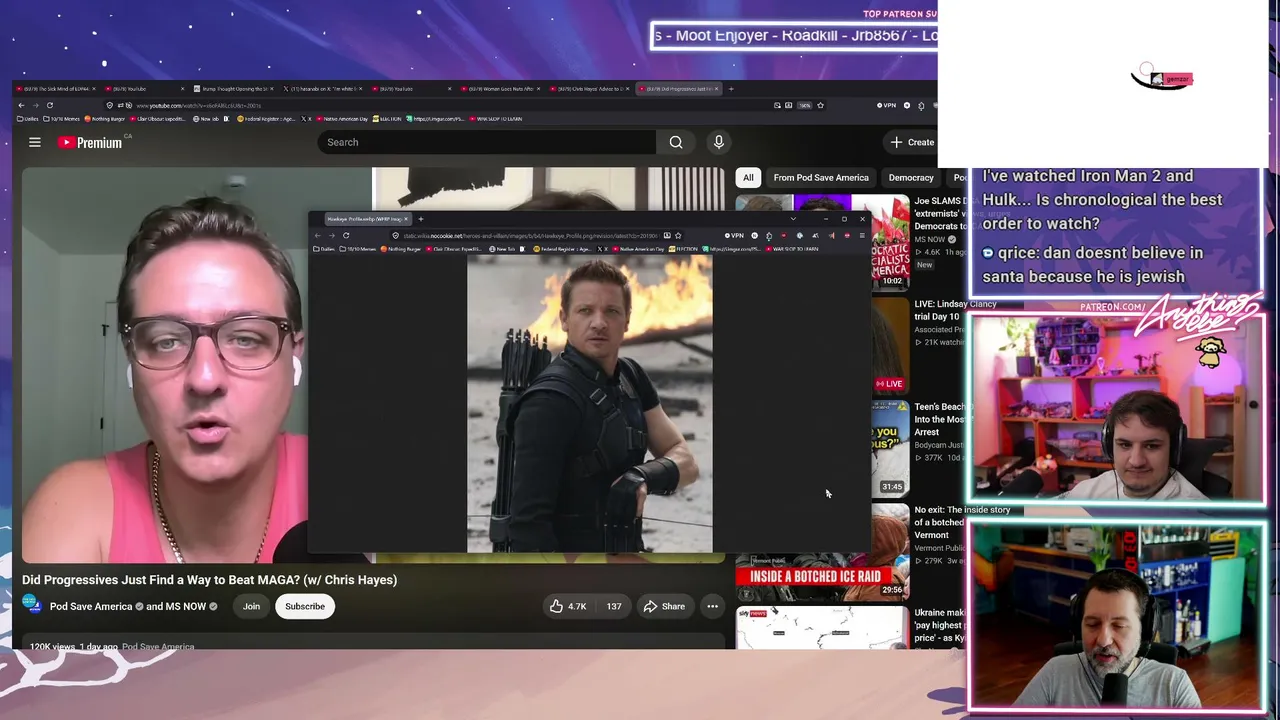Start voice search with the microphone icon
This screenshot has height=720, width=1280.
coord(718,142)
